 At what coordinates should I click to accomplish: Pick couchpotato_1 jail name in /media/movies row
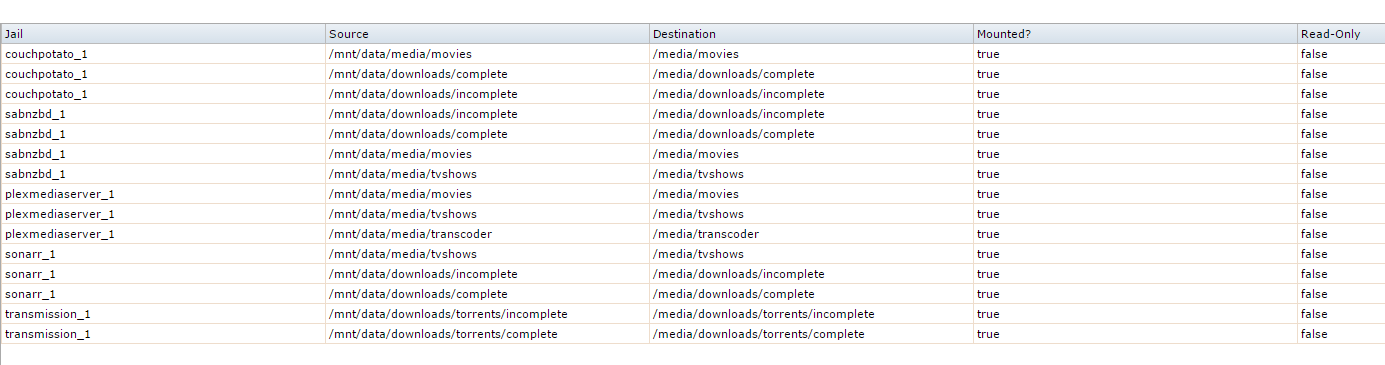tap(46, 54)
